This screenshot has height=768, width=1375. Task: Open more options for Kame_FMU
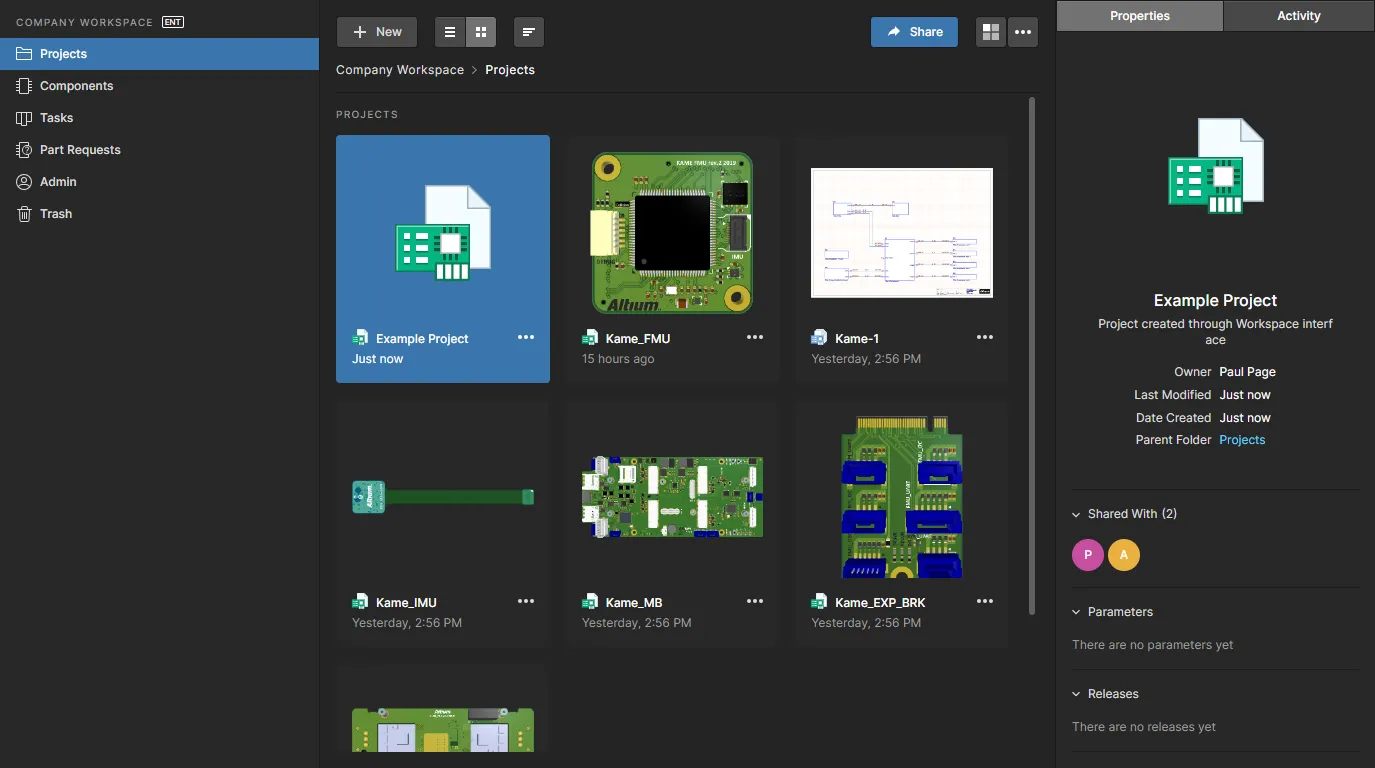pyautogui.click(x=755, y=337)
